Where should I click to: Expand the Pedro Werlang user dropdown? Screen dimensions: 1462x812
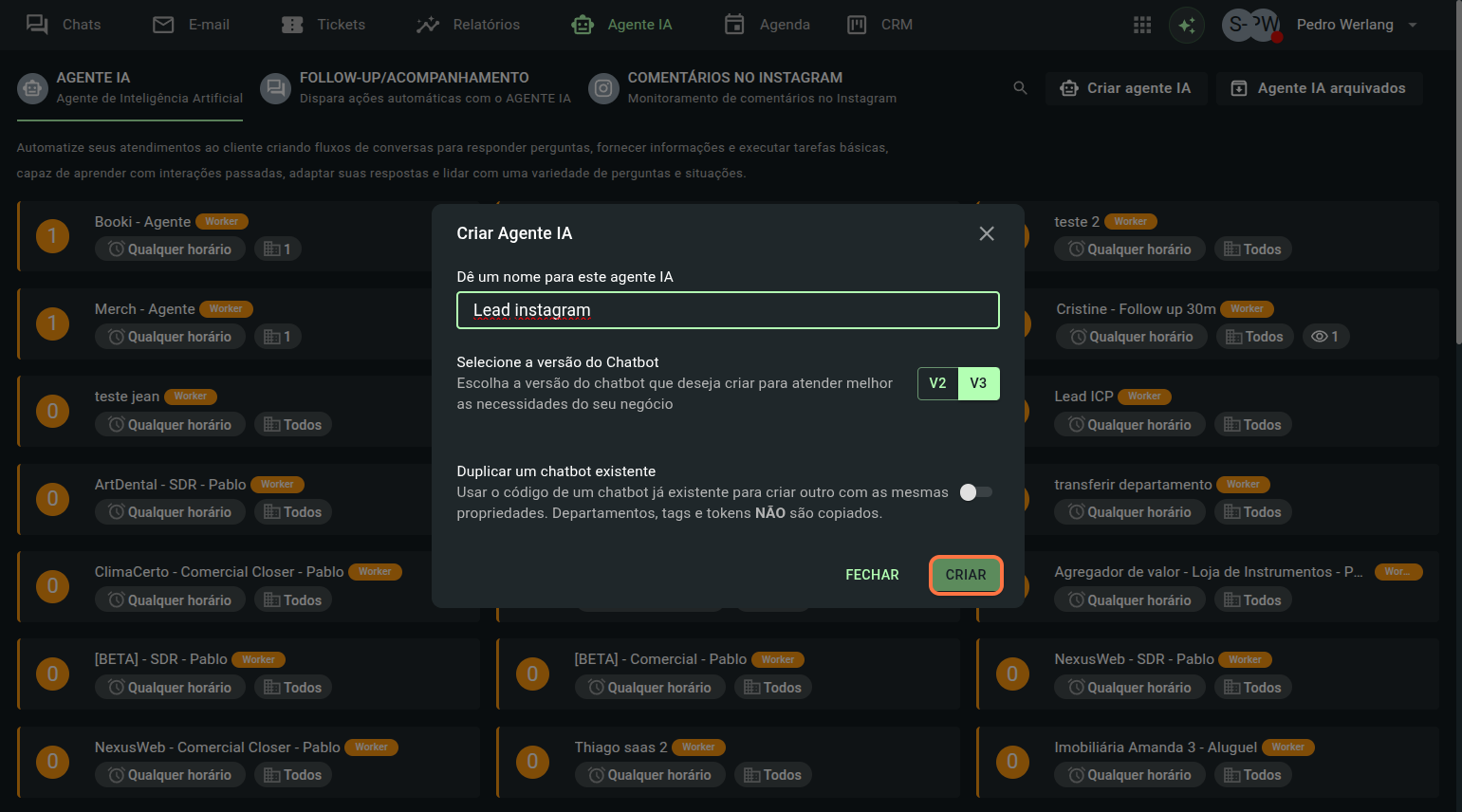(1412, 25)
